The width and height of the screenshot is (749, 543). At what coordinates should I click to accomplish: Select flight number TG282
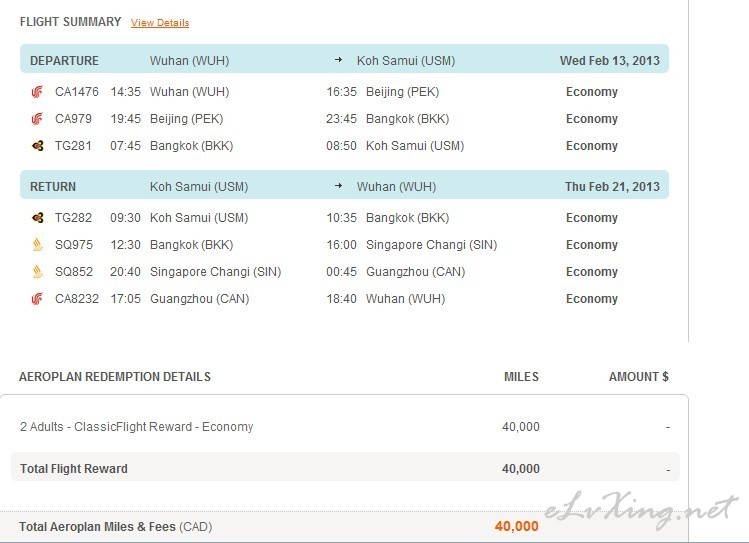(x=73, y=218)
